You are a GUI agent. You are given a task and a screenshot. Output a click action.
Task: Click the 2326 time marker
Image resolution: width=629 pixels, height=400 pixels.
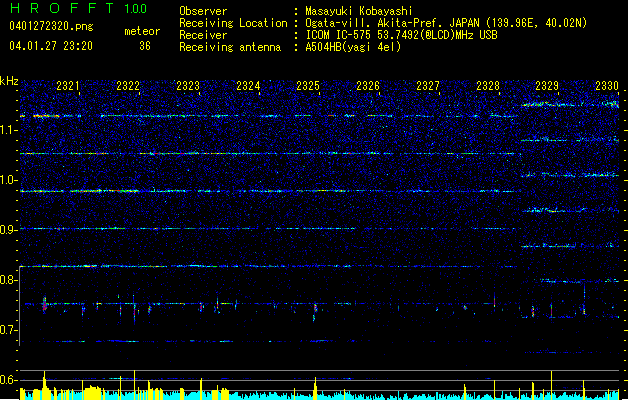pyautogui.click(x=368, y=86)
